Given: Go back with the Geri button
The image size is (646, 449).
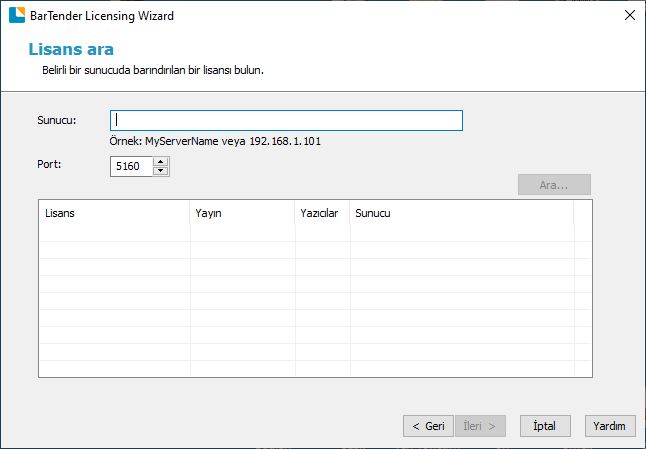Looking at the screenshot, I should coord(428,426).
